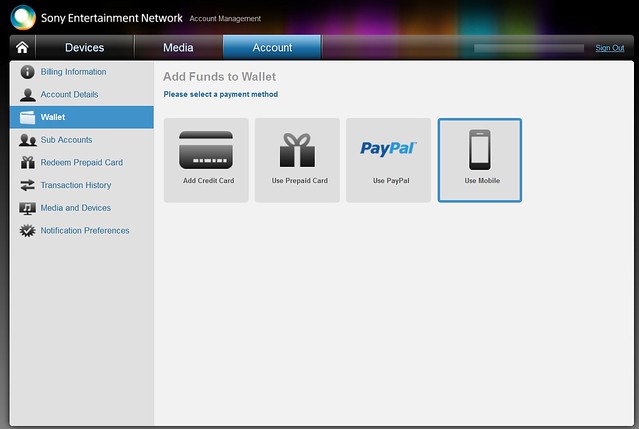Screen dimensions: 639x429
Task: Click the Sony Entertainment Network logo orb
Action: tap(23, 18)
